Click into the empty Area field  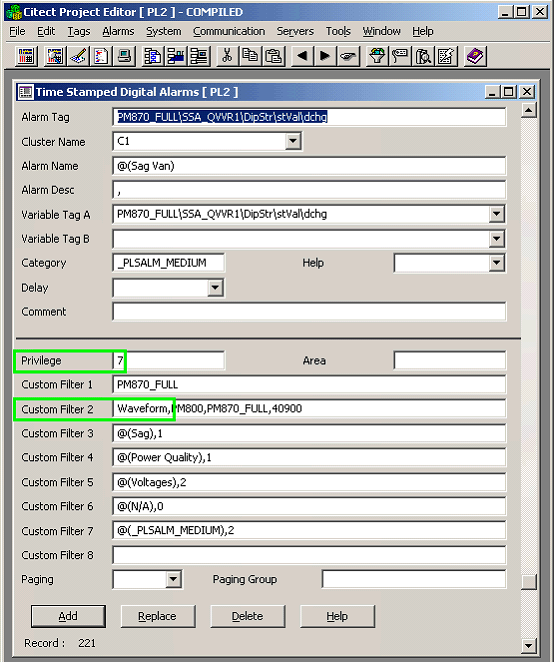pyautogui.click(x=450, y=361)
